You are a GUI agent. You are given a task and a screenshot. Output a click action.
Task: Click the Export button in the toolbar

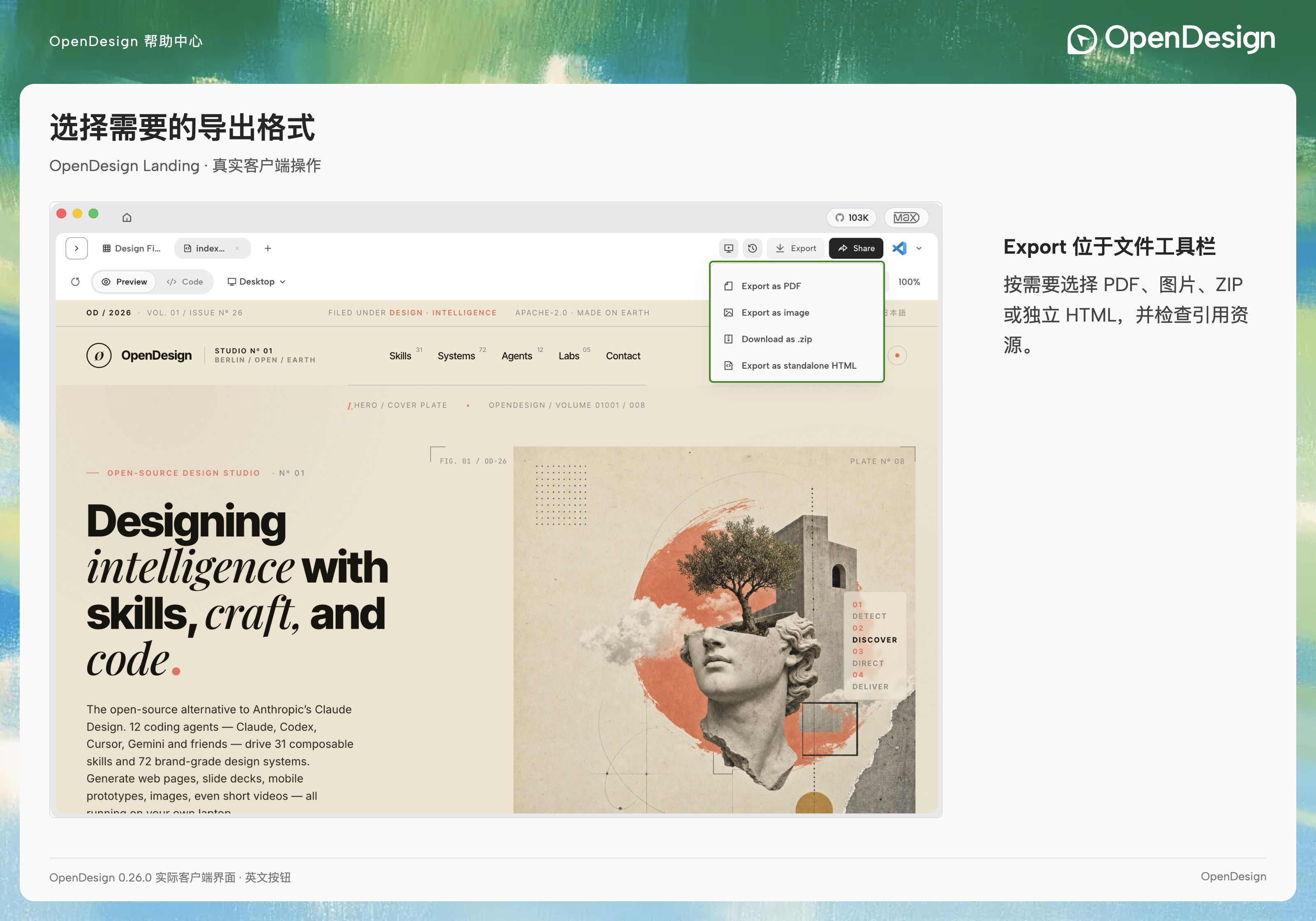click(x=795, y=248)
